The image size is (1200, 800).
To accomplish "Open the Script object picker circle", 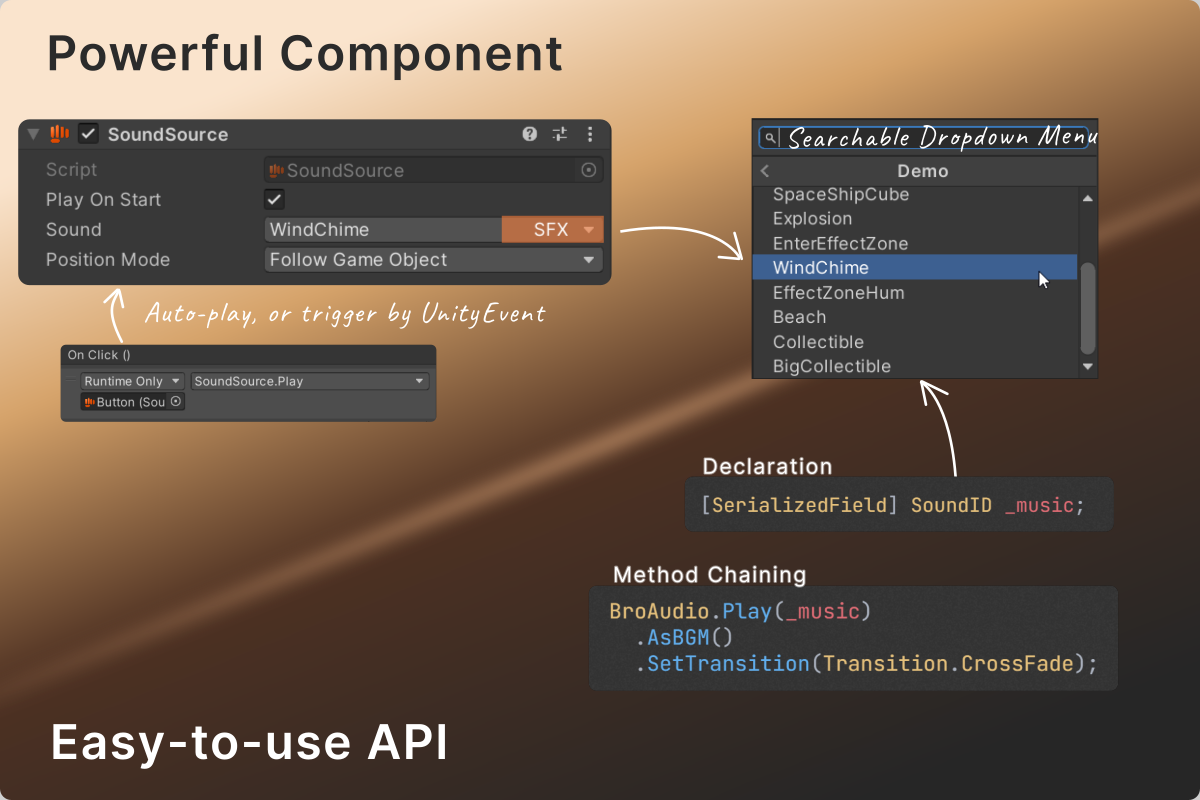I will pyautogui.click(x=589, y=170).
